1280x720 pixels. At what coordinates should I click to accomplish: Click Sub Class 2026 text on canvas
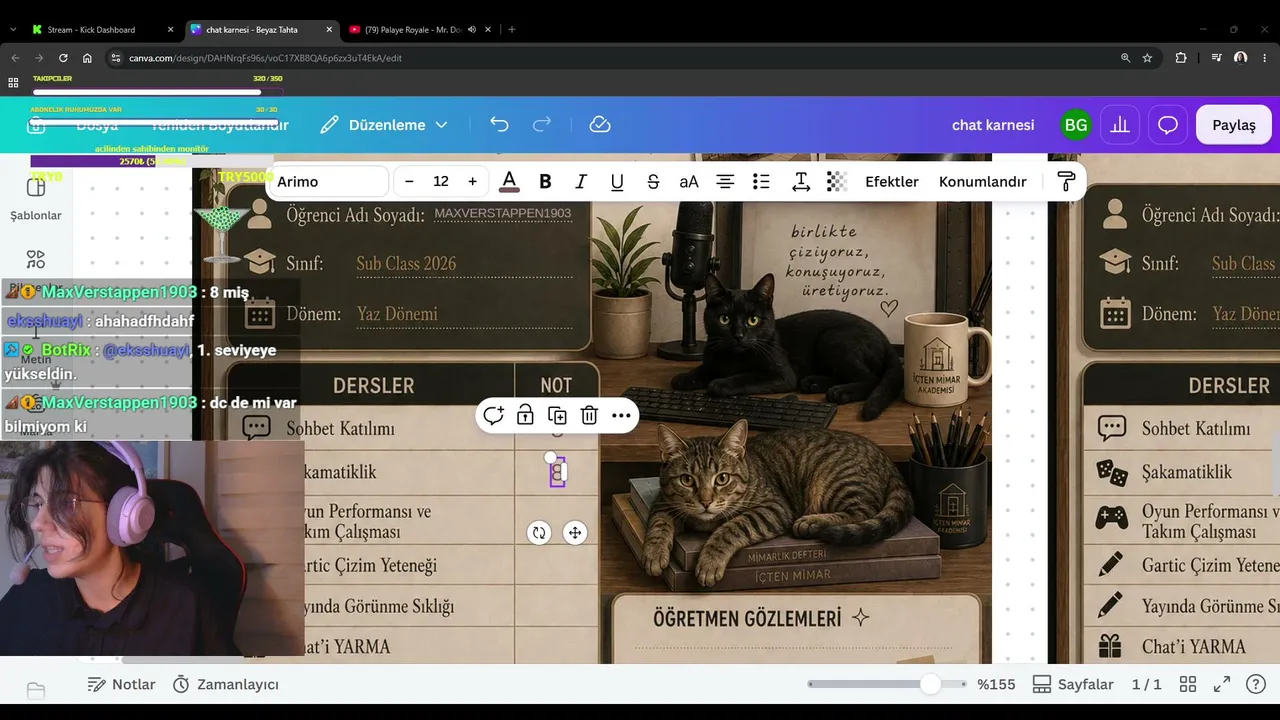pyautogui.click(x=406, y=264)
